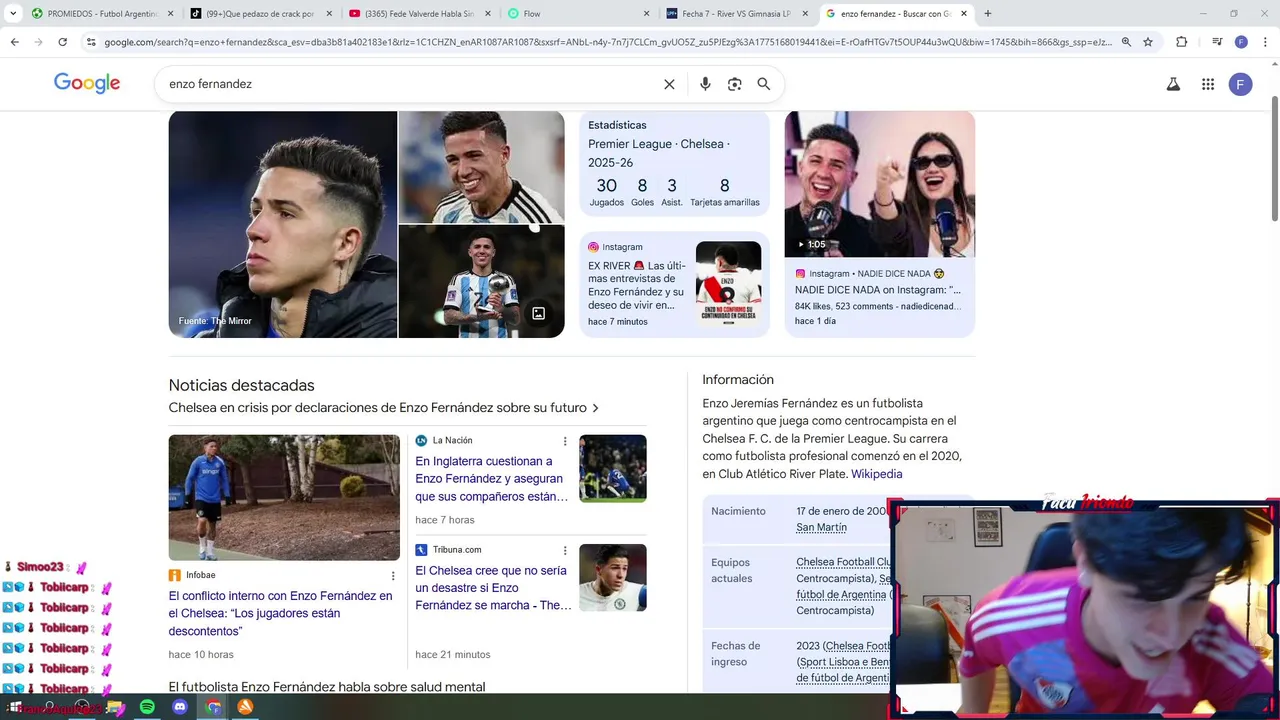This screenshot has height=720, width=1280.
Task: Switch to Chrome in the taskbar
Action: (x=213, y=707)
